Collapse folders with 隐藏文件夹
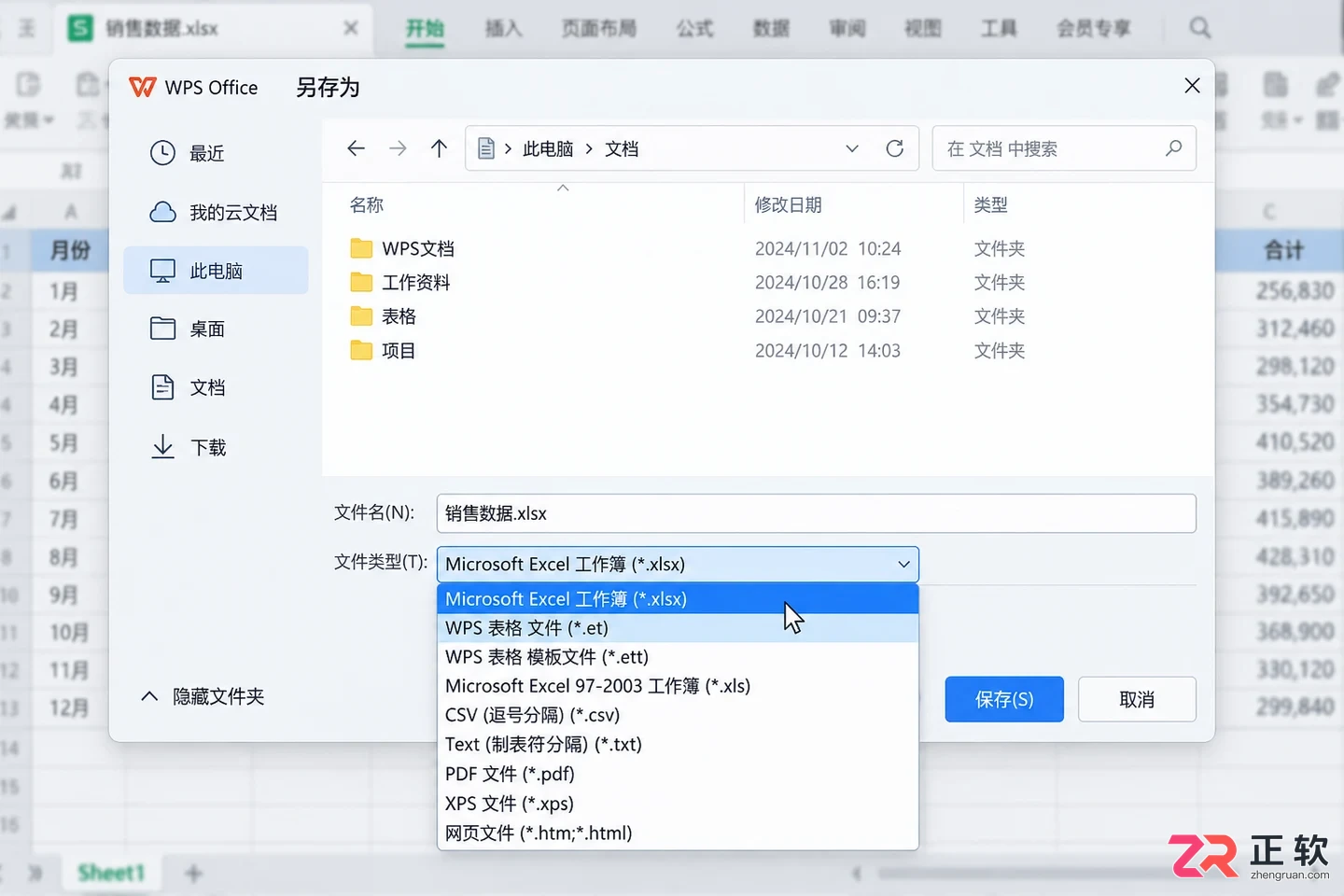1344x896 pixels. pyautogui.click(x=203, y=696)
